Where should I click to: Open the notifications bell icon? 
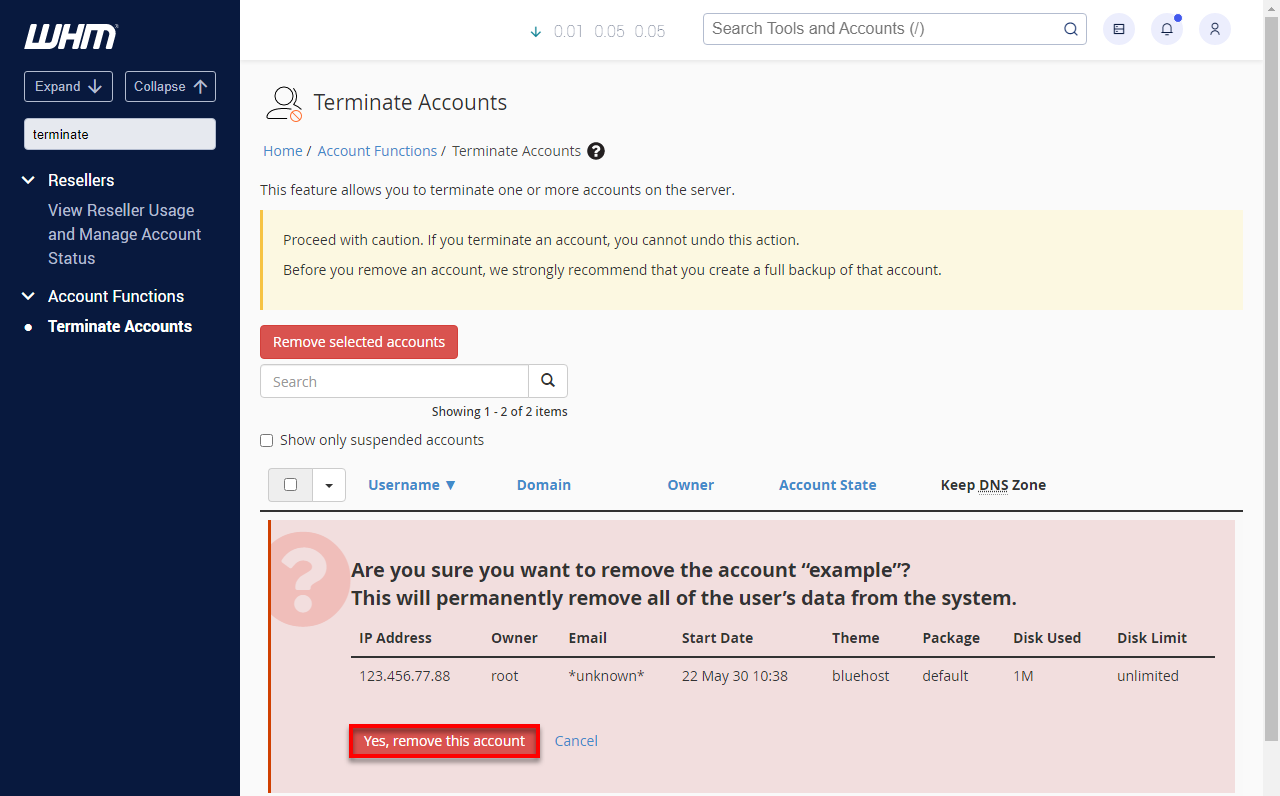[x=1166, y=29]
